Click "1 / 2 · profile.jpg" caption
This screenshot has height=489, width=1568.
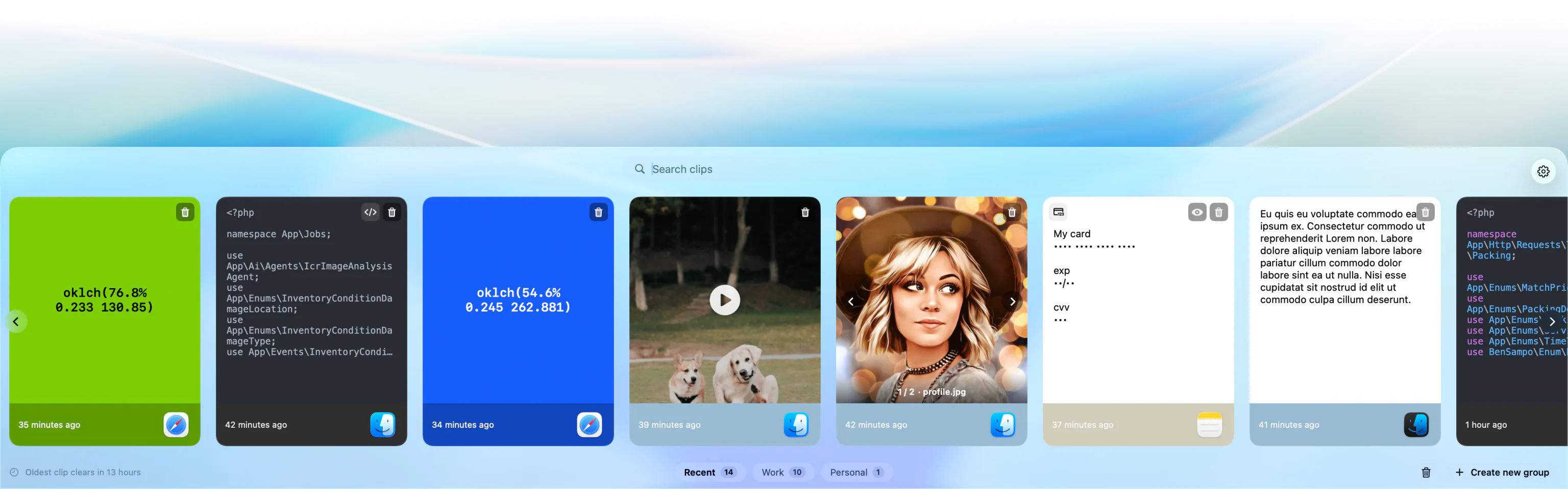(x=932, y=392)
